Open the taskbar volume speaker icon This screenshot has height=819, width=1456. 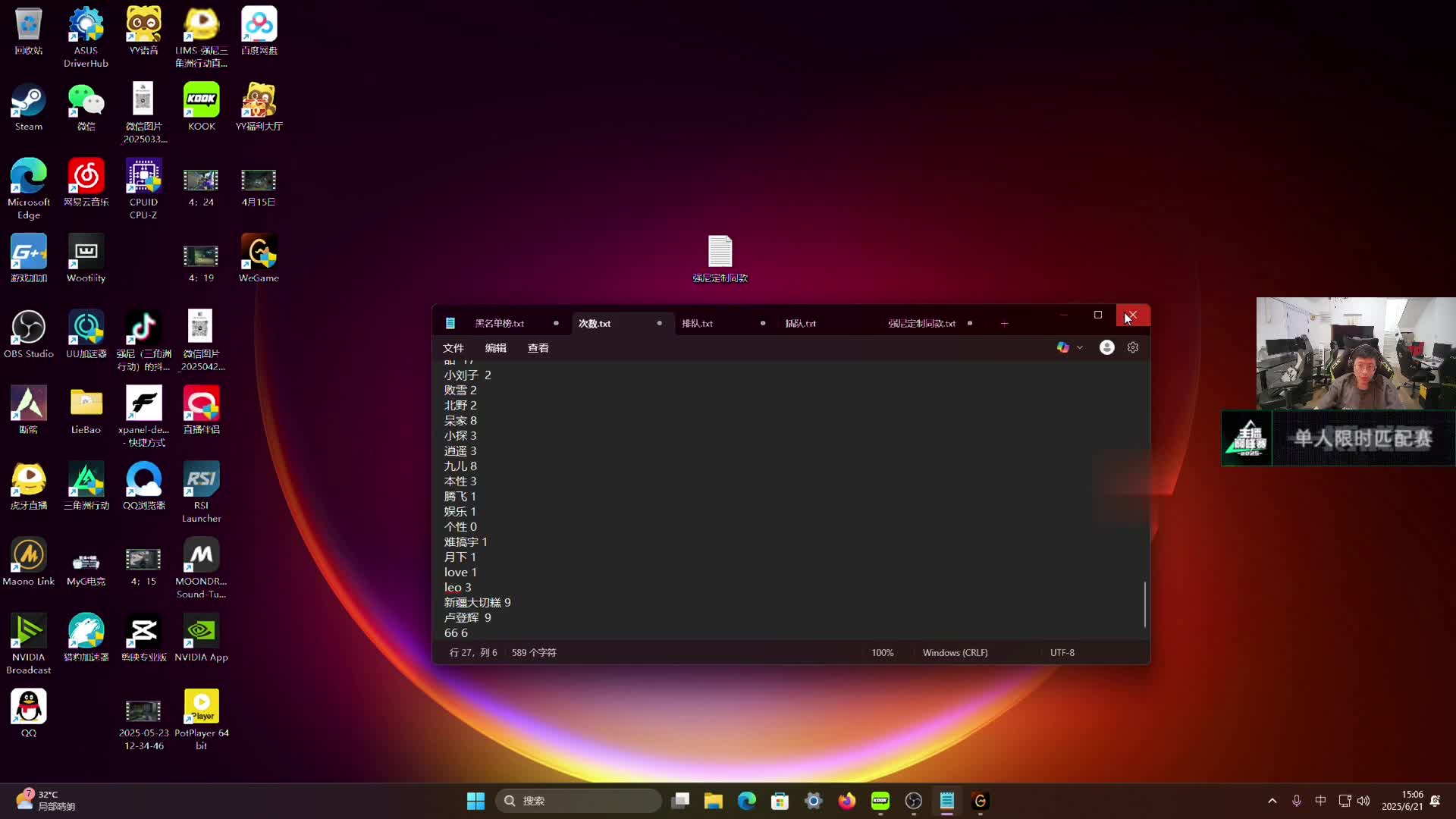[1363, 801]
